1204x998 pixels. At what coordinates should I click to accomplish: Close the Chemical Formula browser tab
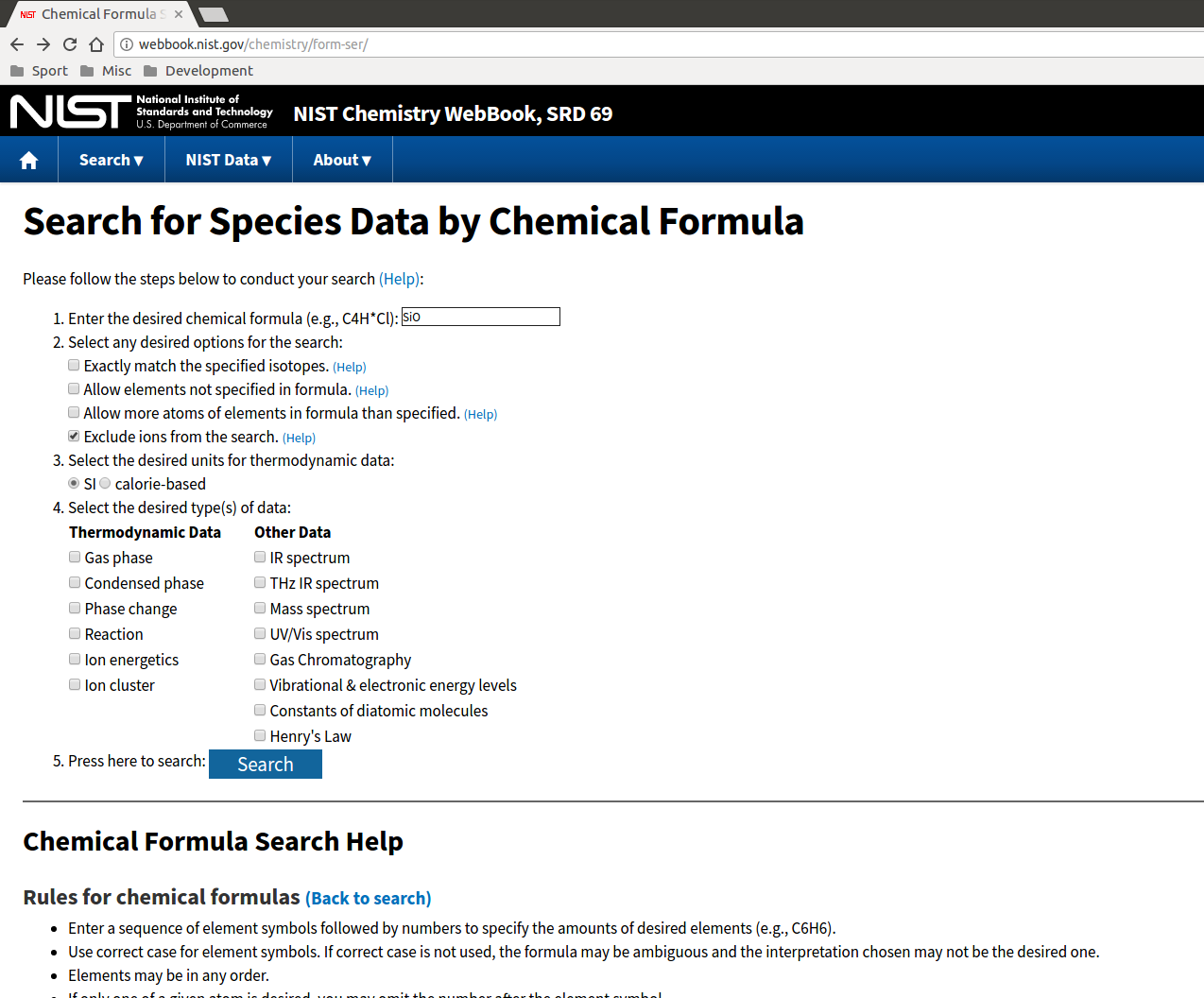click(x=179, y=14)
